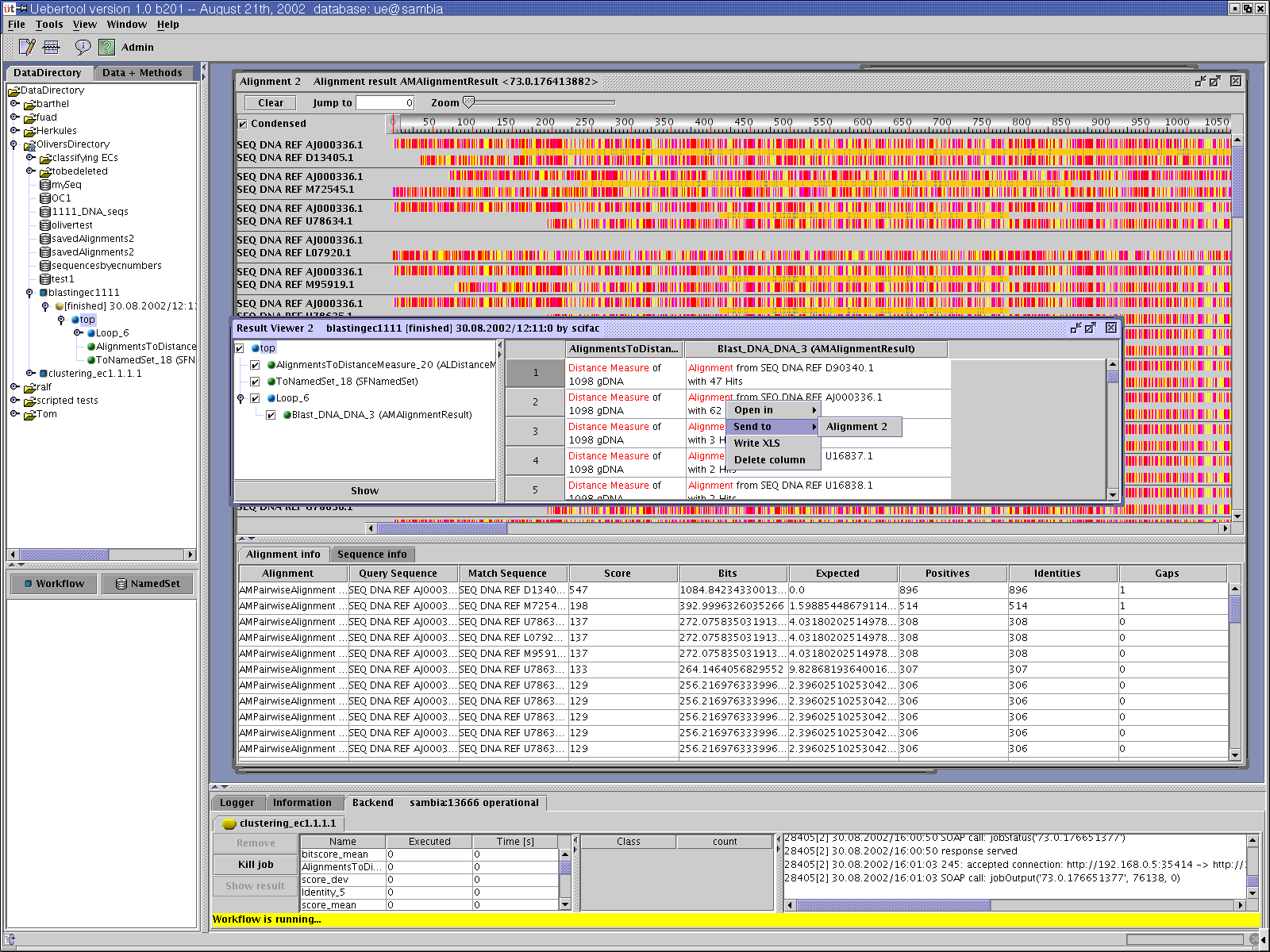
Task: Click the document-with-pencil edit toolbar icon
Action: [27, 48]
